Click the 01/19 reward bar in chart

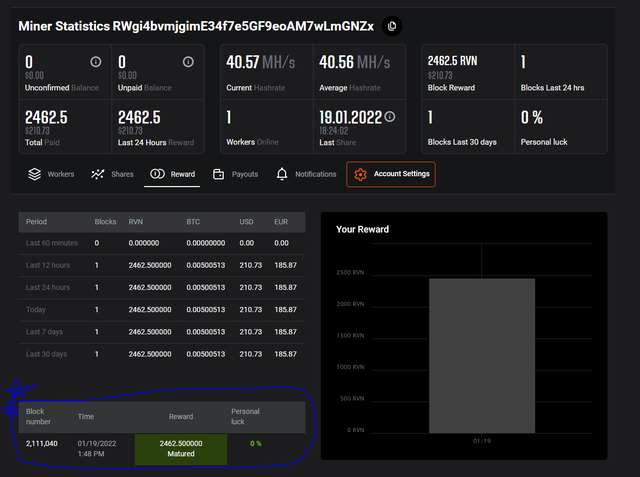[481, 355]
